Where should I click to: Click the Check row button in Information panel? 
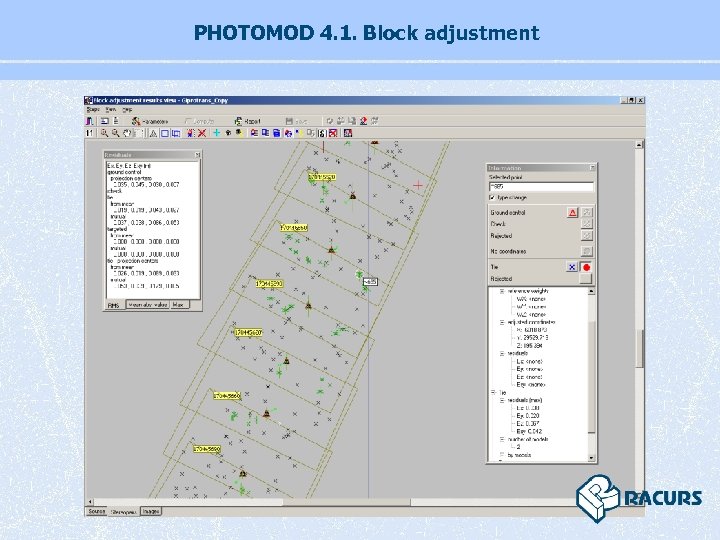point(586,224)
